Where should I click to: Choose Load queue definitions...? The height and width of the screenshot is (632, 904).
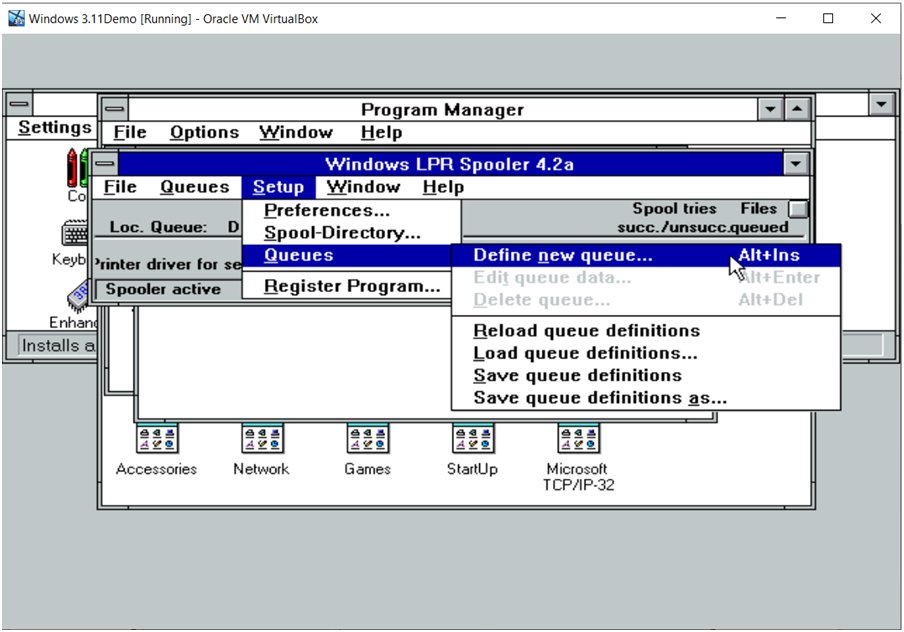coord(646,353)
